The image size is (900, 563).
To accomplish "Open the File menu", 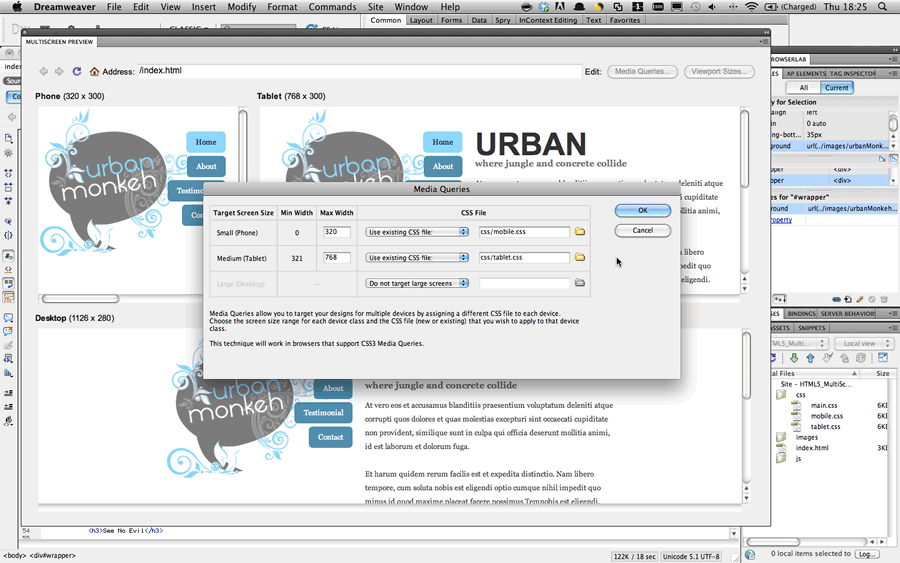I will tap(114, 7).
